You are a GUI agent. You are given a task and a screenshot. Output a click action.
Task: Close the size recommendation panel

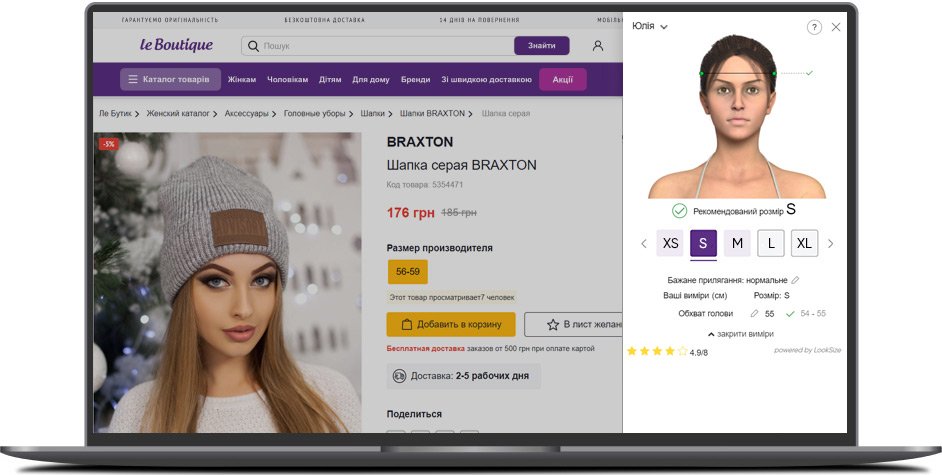(836, 27)
